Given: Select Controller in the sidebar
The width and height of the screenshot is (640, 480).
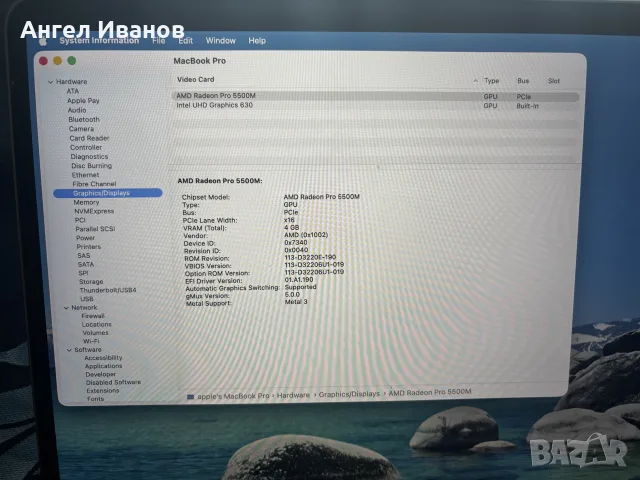Looking at the screenshot, I should pos(86,147).
